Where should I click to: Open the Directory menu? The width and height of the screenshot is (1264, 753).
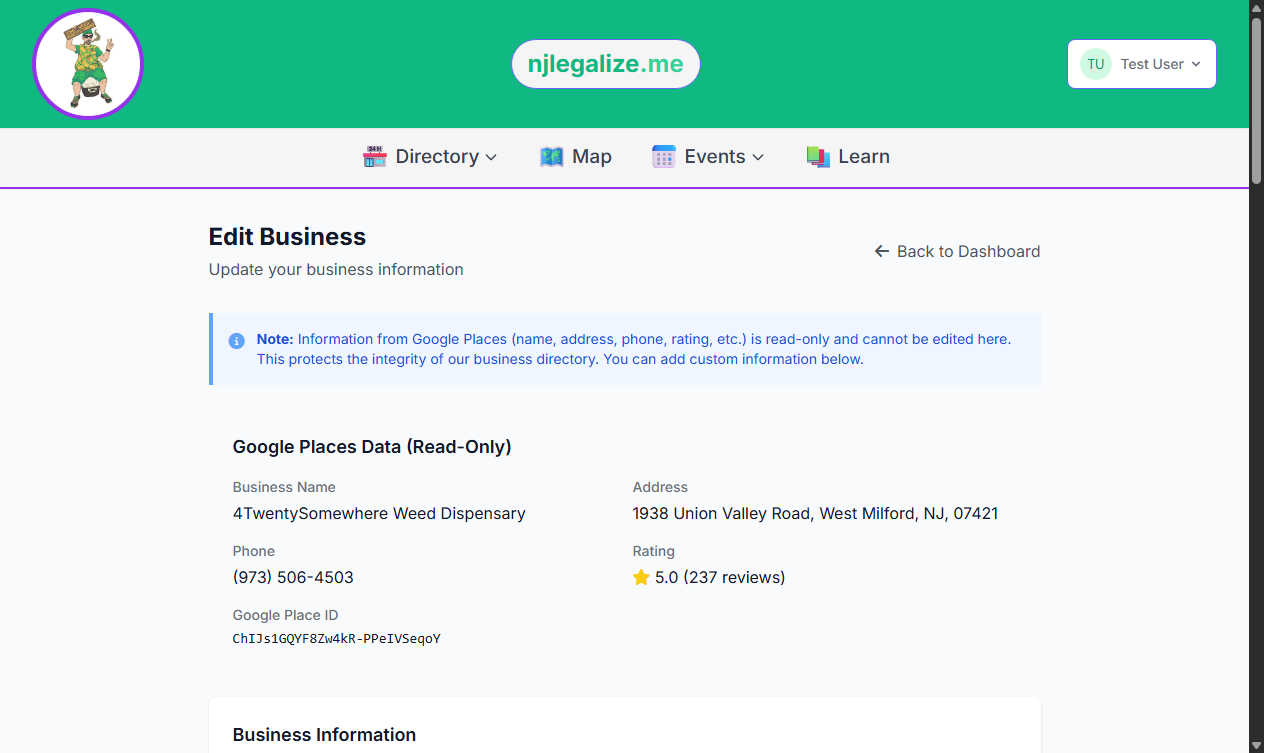point(430,156)
